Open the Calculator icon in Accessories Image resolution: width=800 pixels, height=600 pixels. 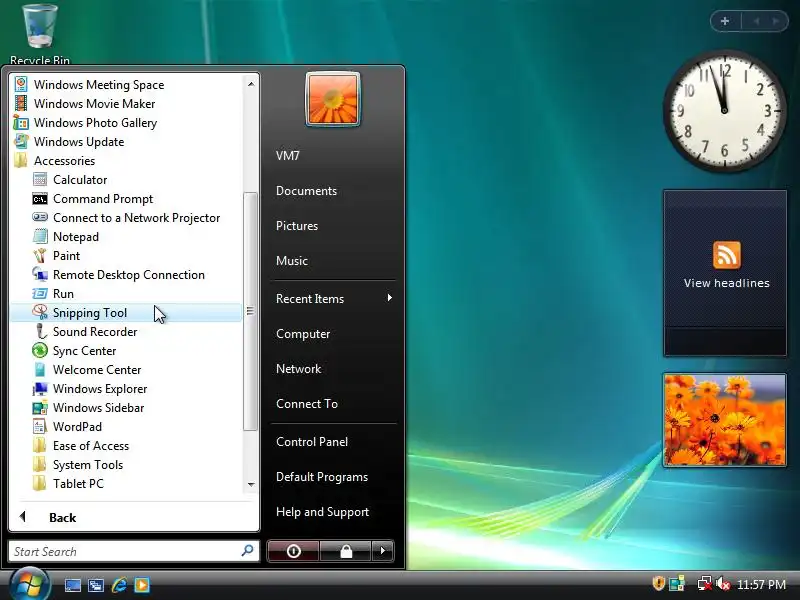pyautogui.click(x=40, y=180)
